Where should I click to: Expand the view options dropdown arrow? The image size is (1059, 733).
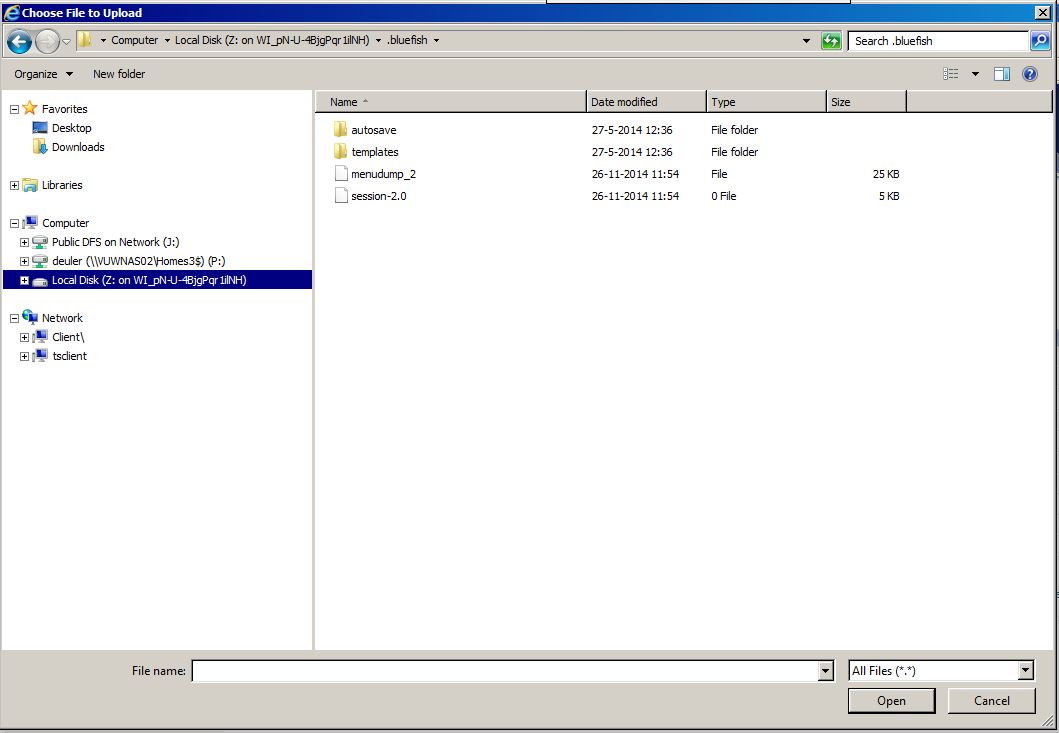coord(975,74)
